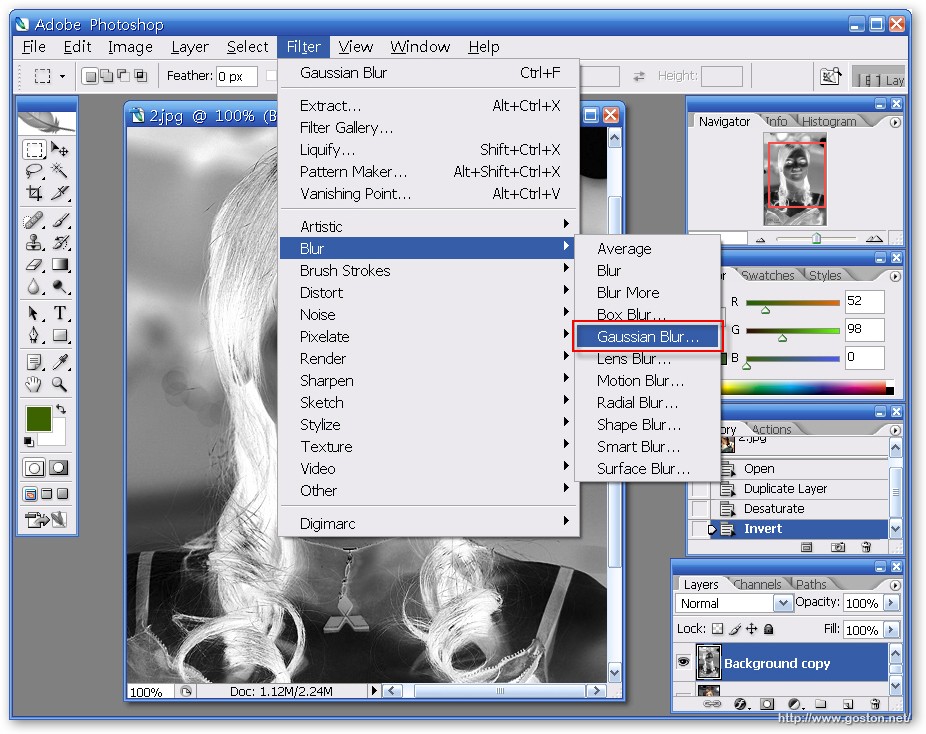
Task: Select the Hand tool
Action: (x=34, y=384)
